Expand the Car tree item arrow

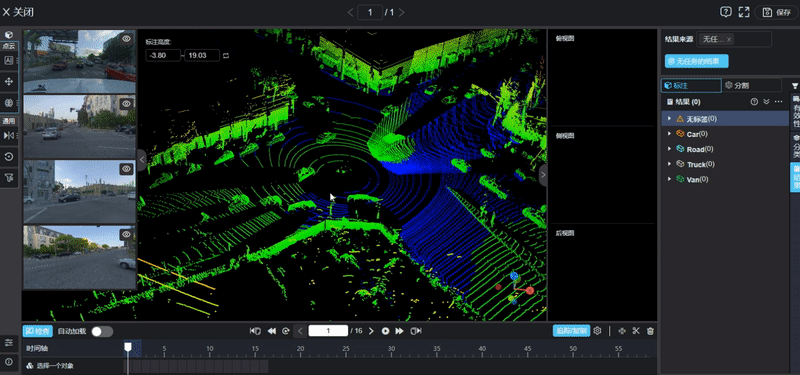[669, 134]
